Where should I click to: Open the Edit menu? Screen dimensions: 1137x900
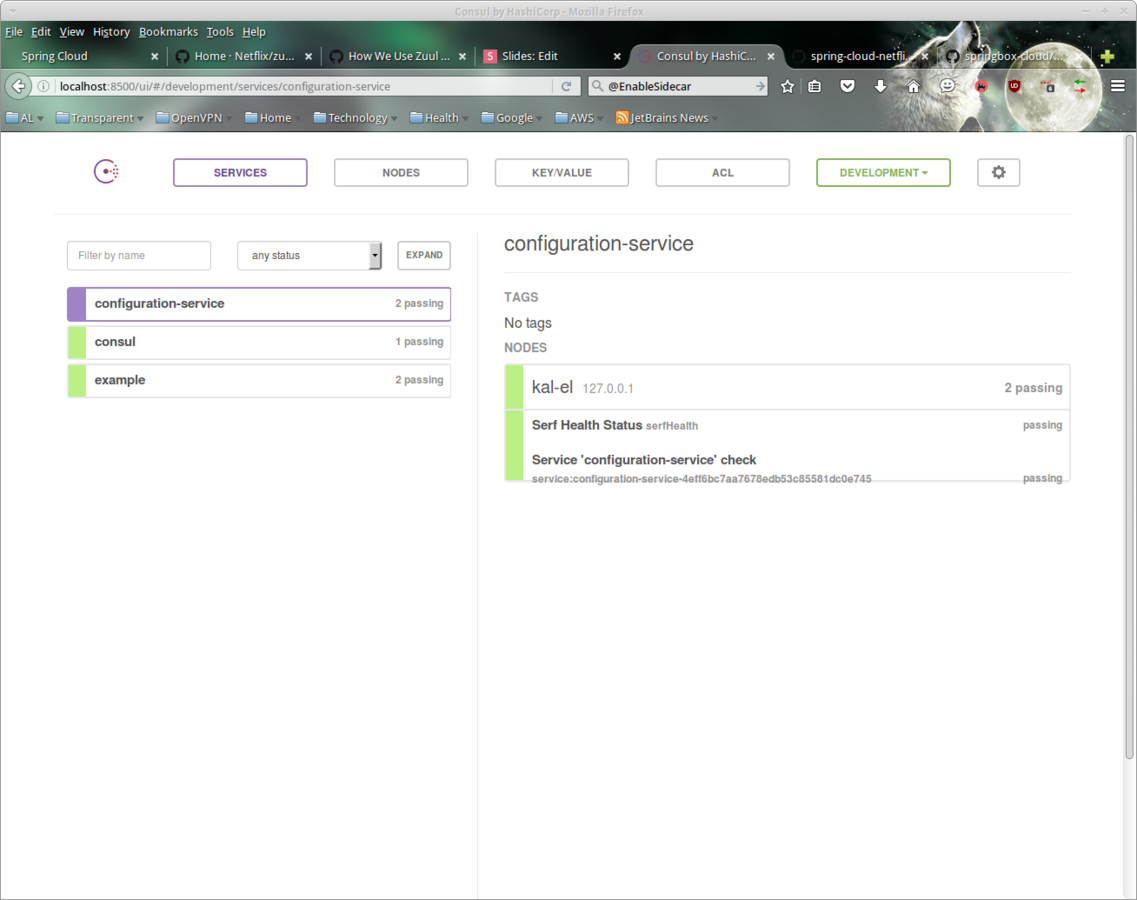(x=41, y=32)
